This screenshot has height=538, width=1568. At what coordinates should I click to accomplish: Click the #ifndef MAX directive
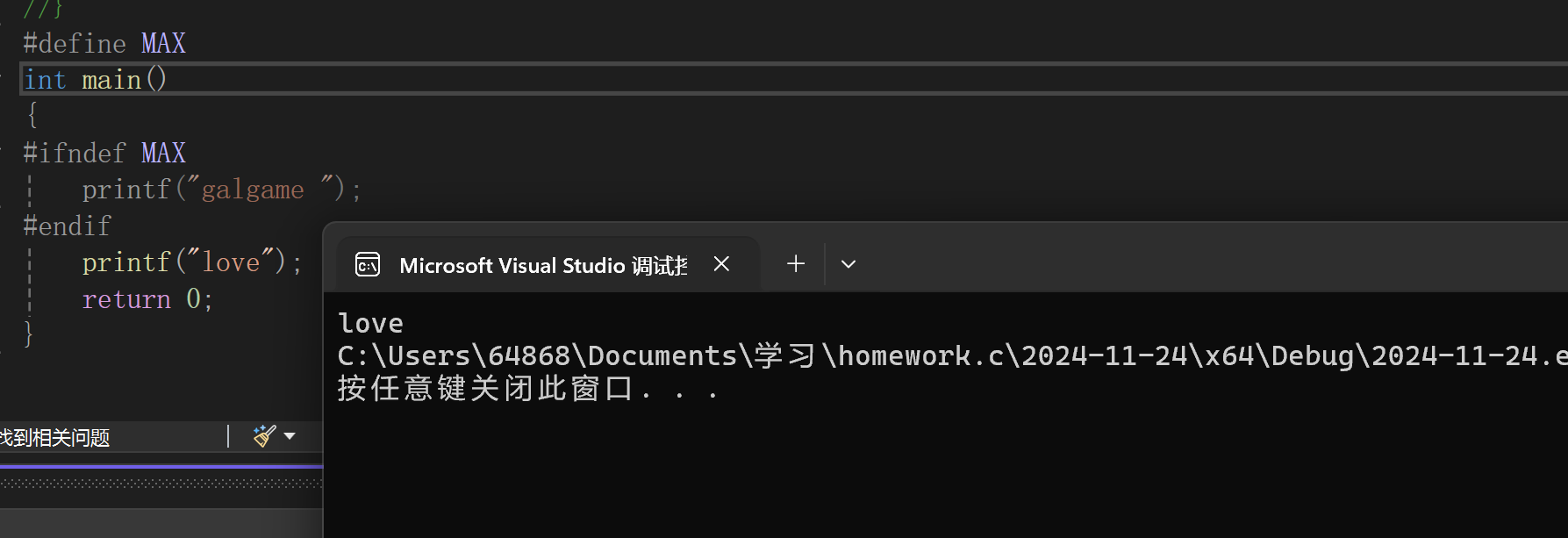coord(104,153)
